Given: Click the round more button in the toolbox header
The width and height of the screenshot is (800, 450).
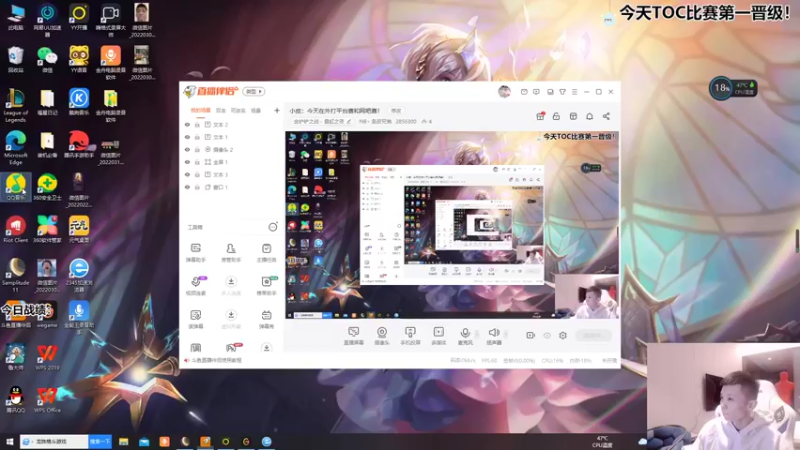Looking at the screenshot, I should click(273, 227).
